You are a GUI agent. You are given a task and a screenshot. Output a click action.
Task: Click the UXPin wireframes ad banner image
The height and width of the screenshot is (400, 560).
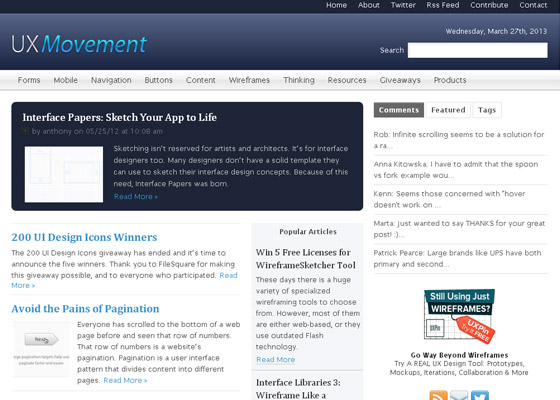pos(459,316)
